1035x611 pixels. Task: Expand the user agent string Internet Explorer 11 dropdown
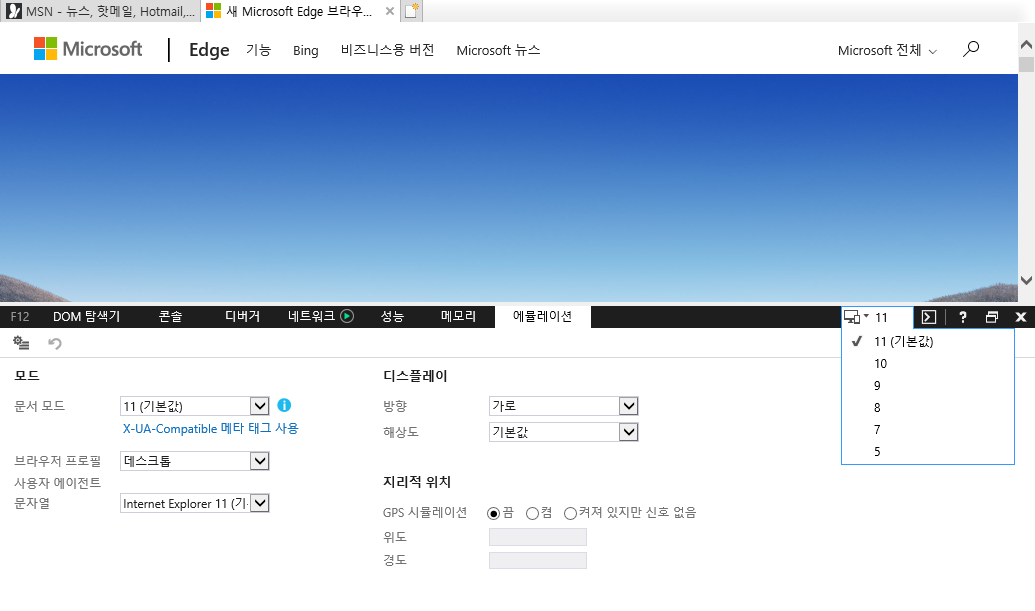pos(260,503)
